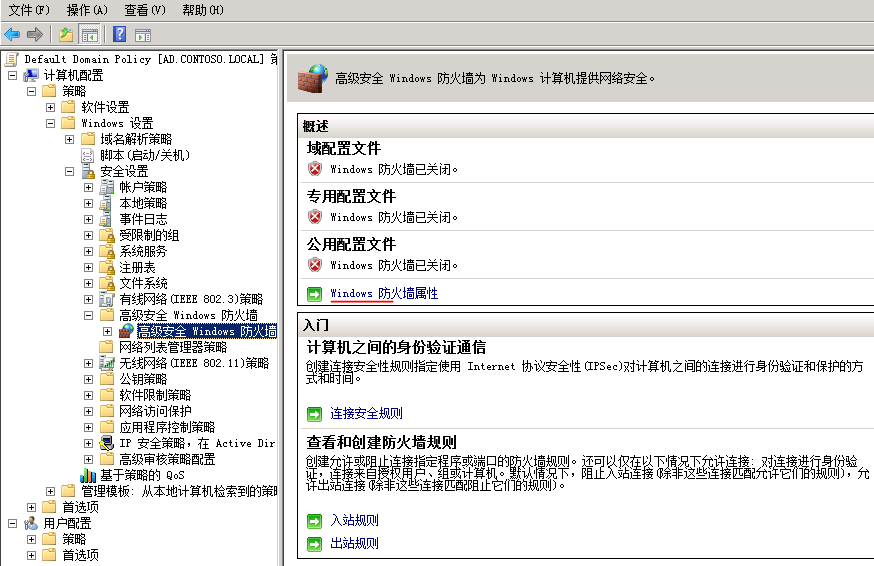The height and width of the screenshot is (566, 874).
Task: Expand the 管理模板 node
Action: (x=50, y=491)
